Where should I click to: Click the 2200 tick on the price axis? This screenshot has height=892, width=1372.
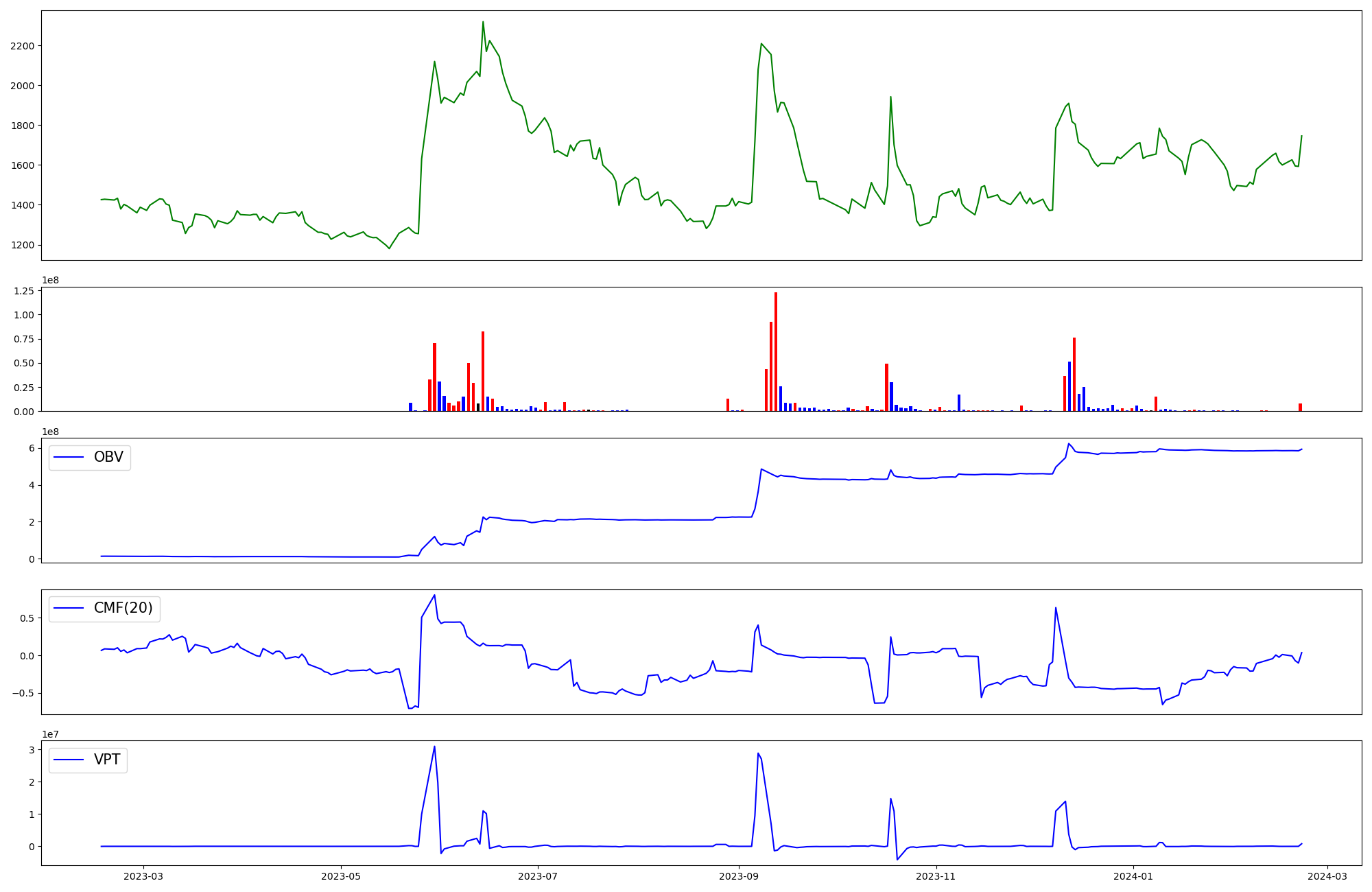tap(23, 46)
